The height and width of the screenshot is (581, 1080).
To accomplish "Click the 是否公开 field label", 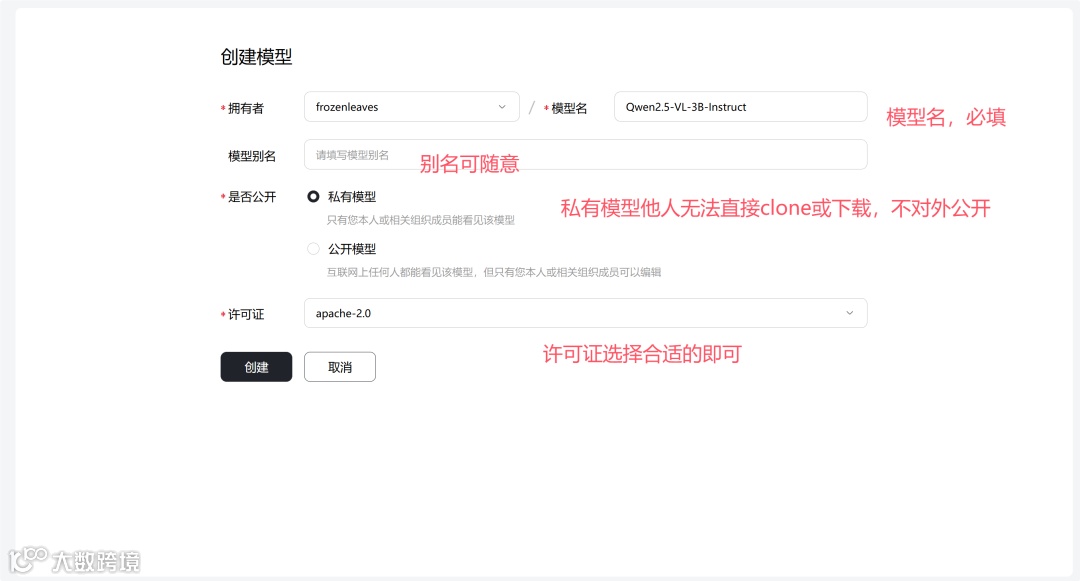I will point(252,197).
